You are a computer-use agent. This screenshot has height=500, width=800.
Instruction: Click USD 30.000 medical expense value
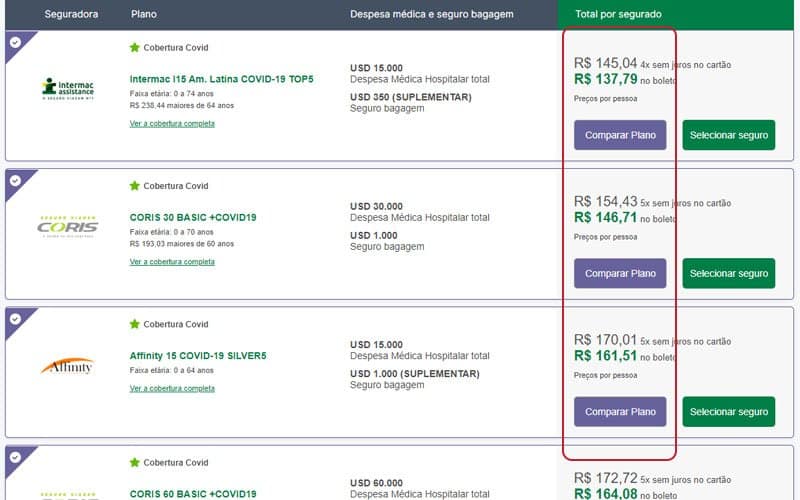[x=376, y=206]
